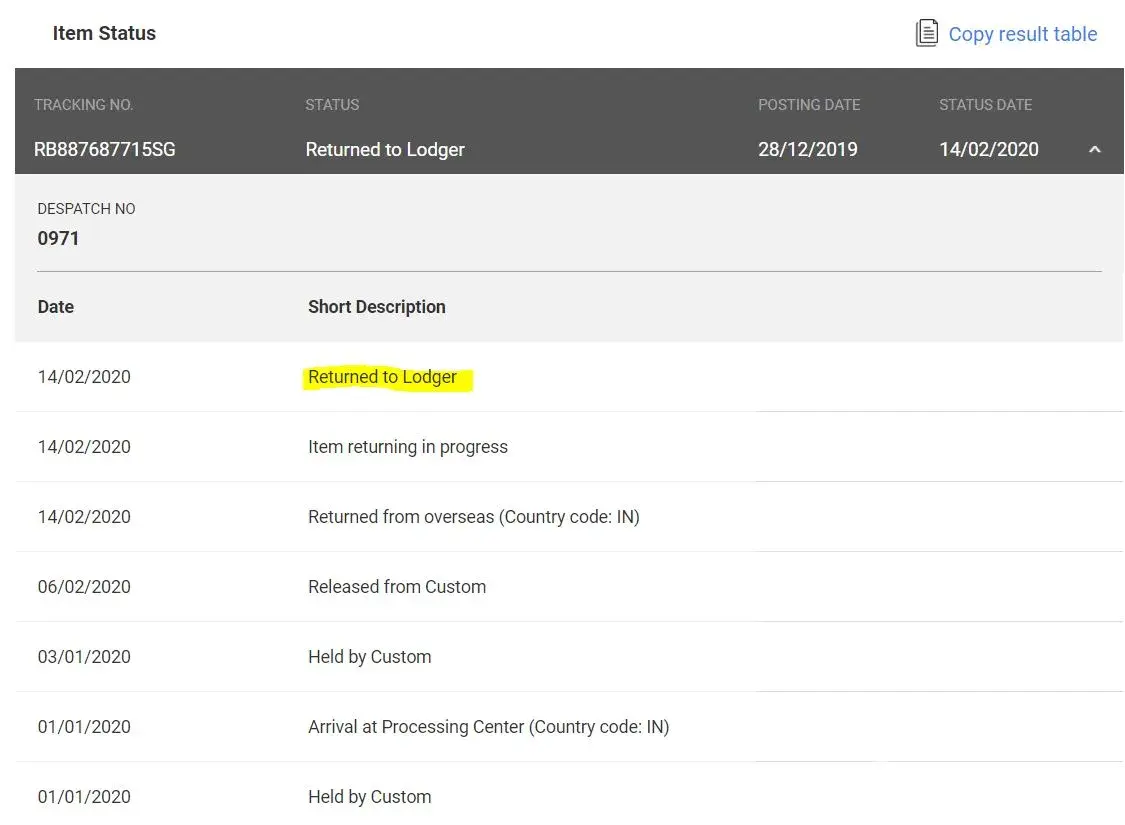Select despatch number 0971
Screen dimensions: 1125x825
click(58, 238)
